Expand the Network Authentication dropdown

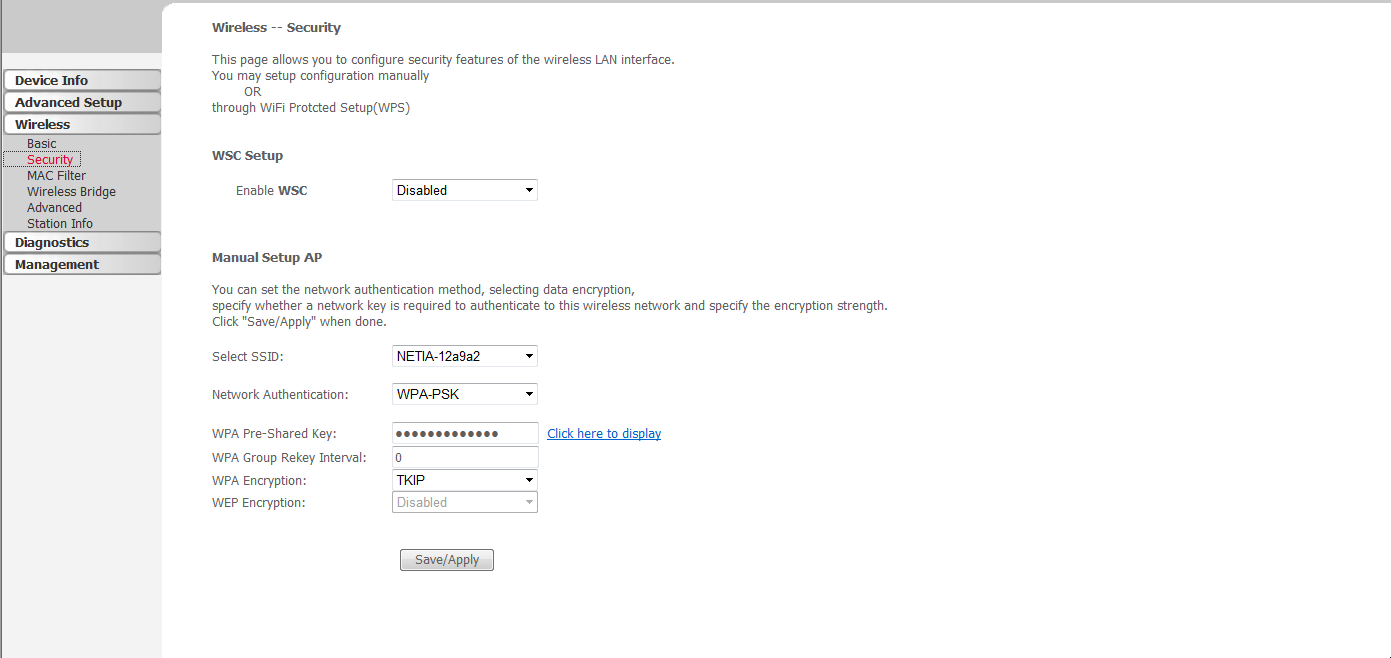pyautogui.click(x=465, y=394)
